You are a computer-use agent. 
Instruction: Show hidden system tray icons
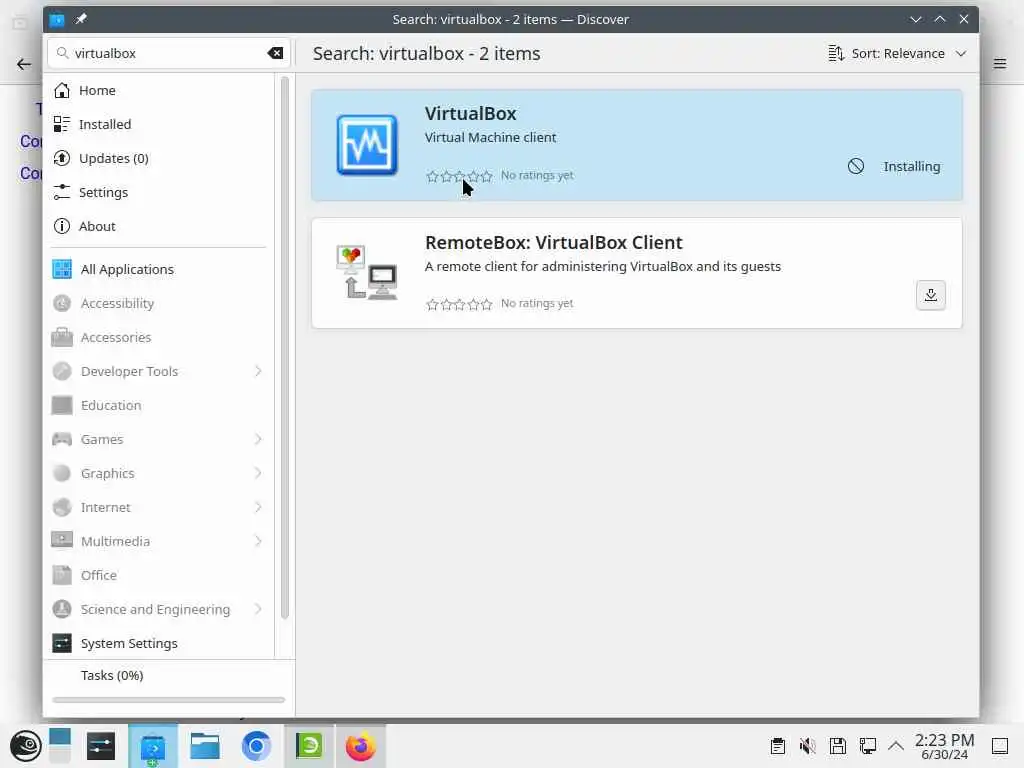896,746
